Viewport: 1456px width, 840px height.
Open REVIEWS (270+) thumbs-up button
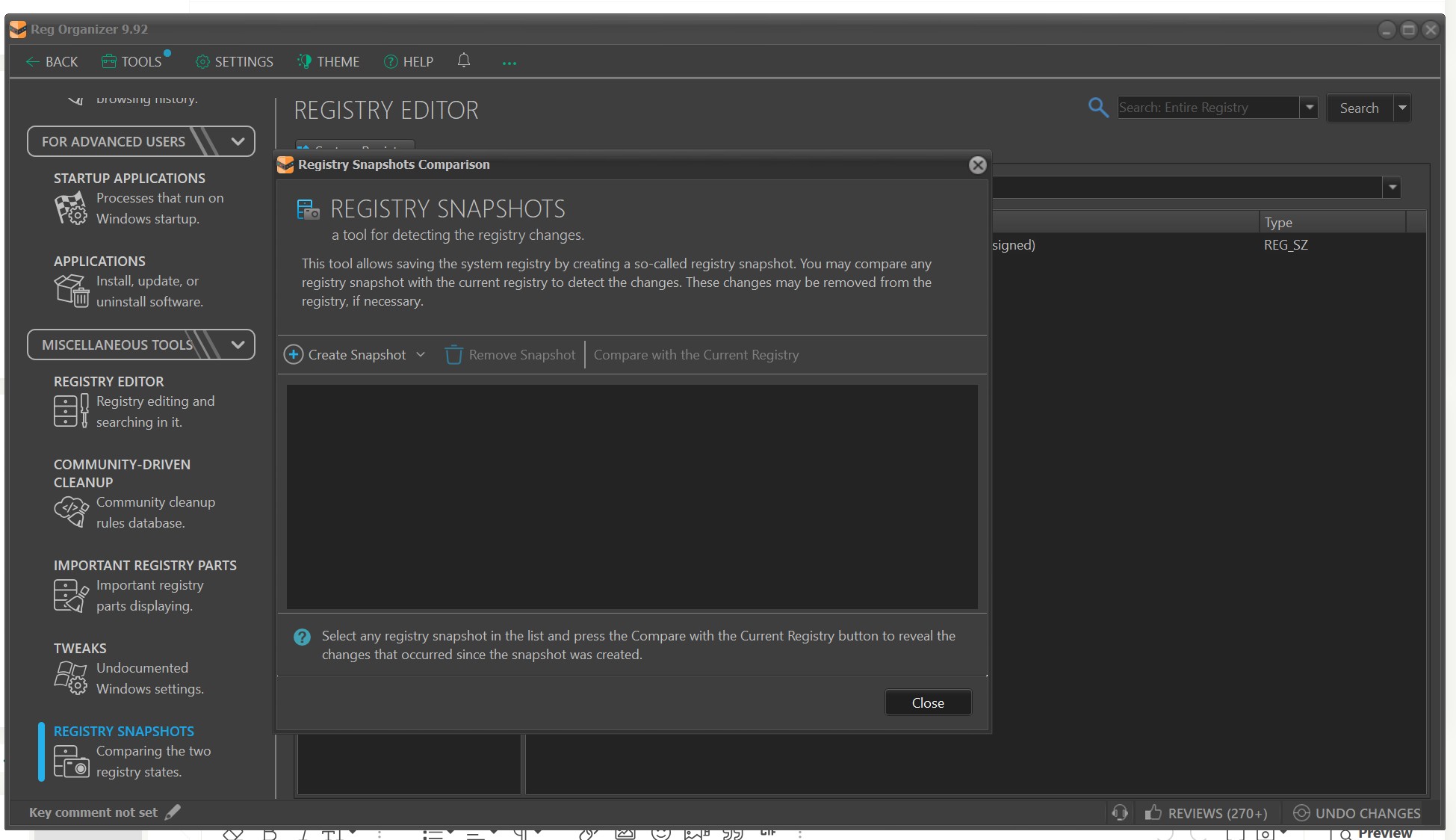pos(1206,813)
